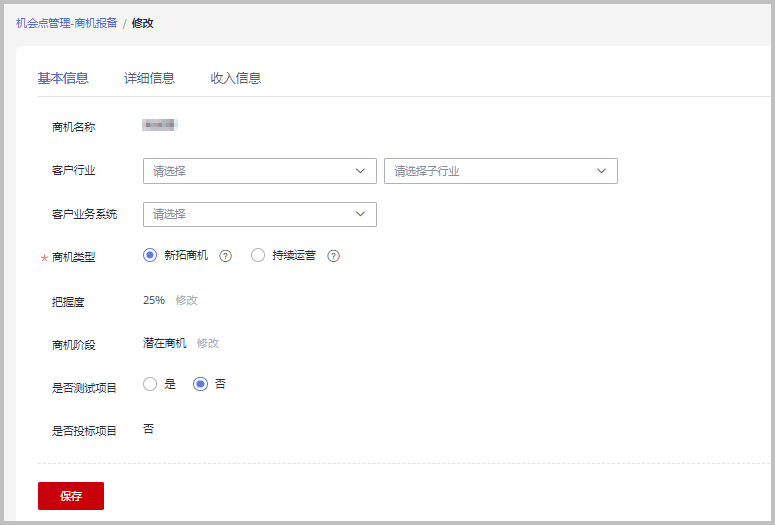Select the 新拓商机 radio button
This screenshot has width=775, height=525.
150,255
